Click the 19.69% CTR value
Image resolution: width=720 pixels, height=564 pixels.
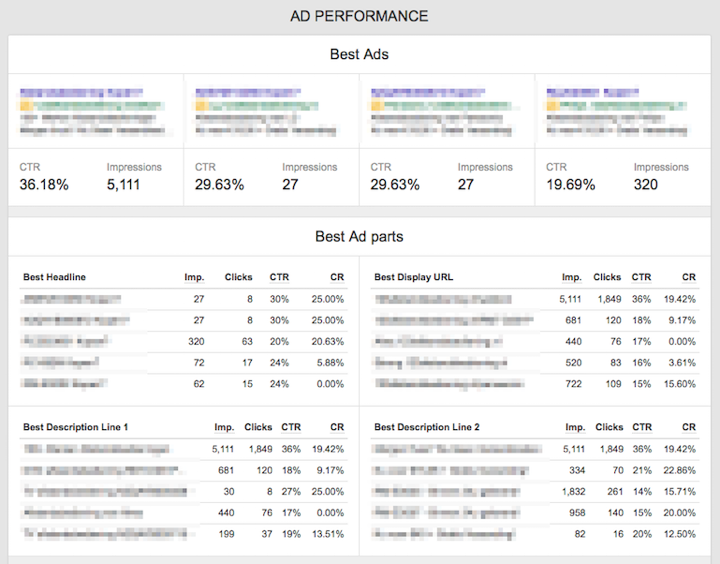click(x=570, y=185)
